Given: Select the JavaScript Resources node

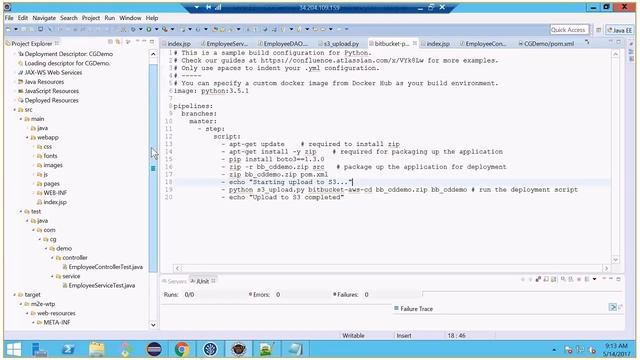Looking at the screenshot, I should click(x=48, y=91).
